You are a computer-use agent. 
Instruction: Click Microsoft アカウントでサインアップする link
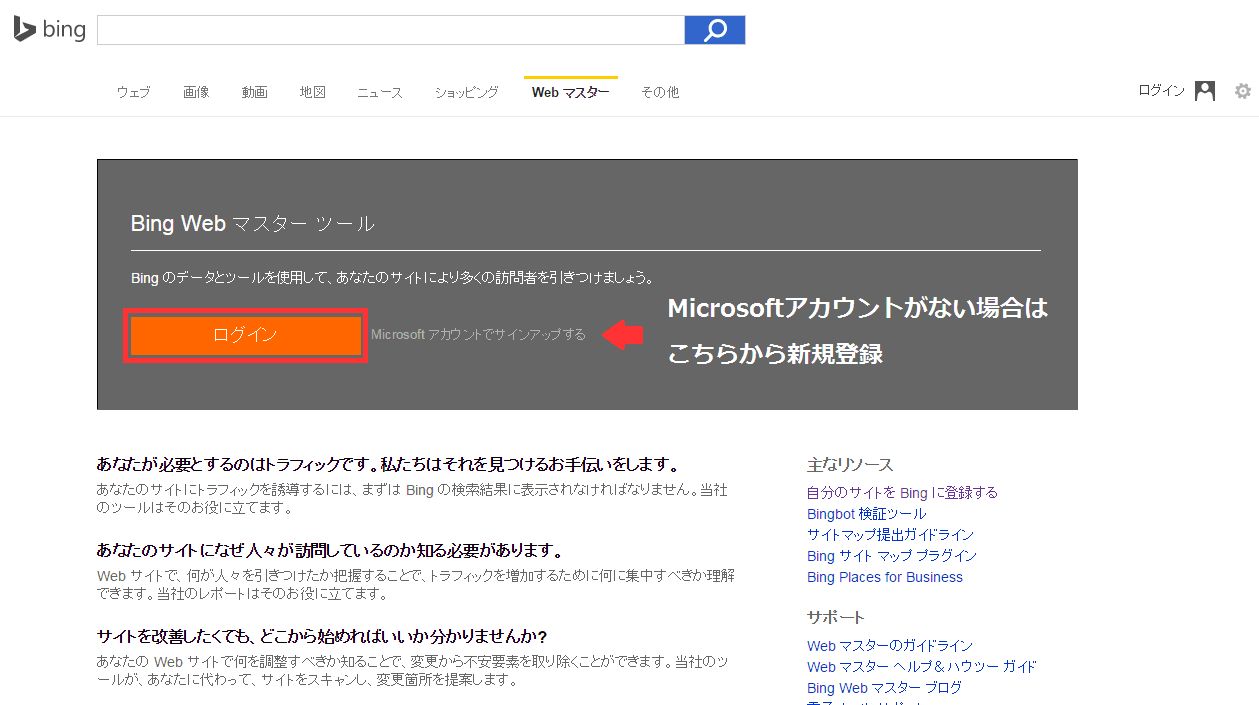(x=478, y=334)
